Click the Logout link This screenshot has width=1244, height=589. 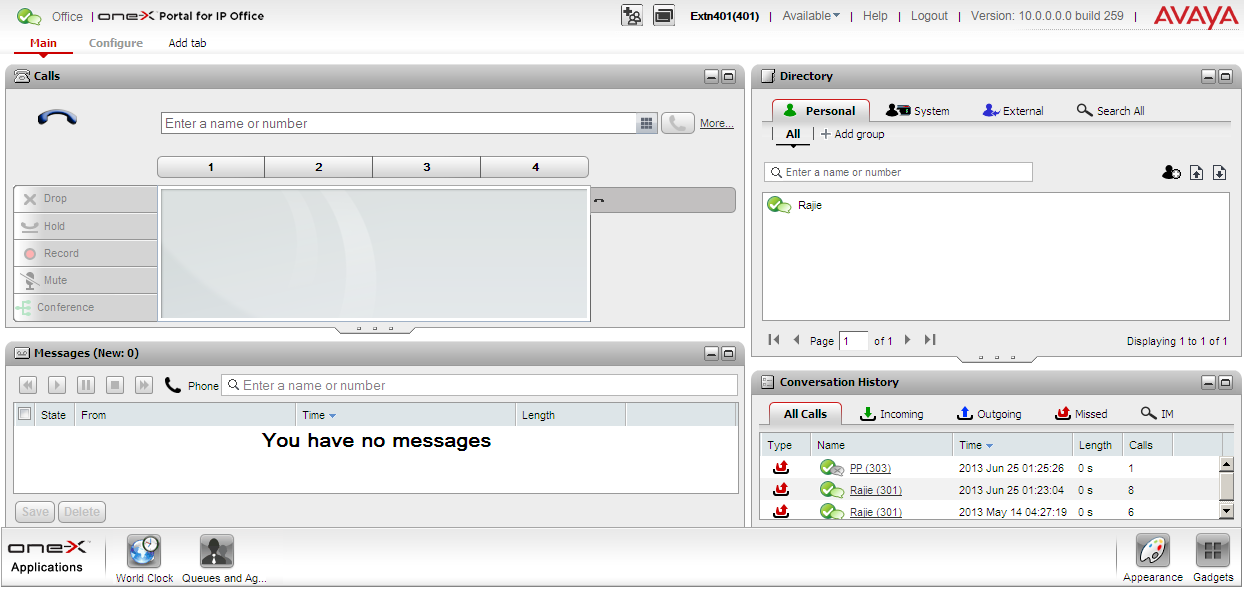pos(929,16)
